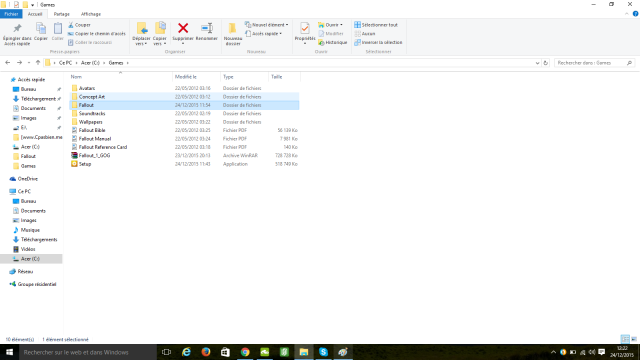Create a Nouveau dossier
Viewport: 640px width, 360px height.
[233, 34]
